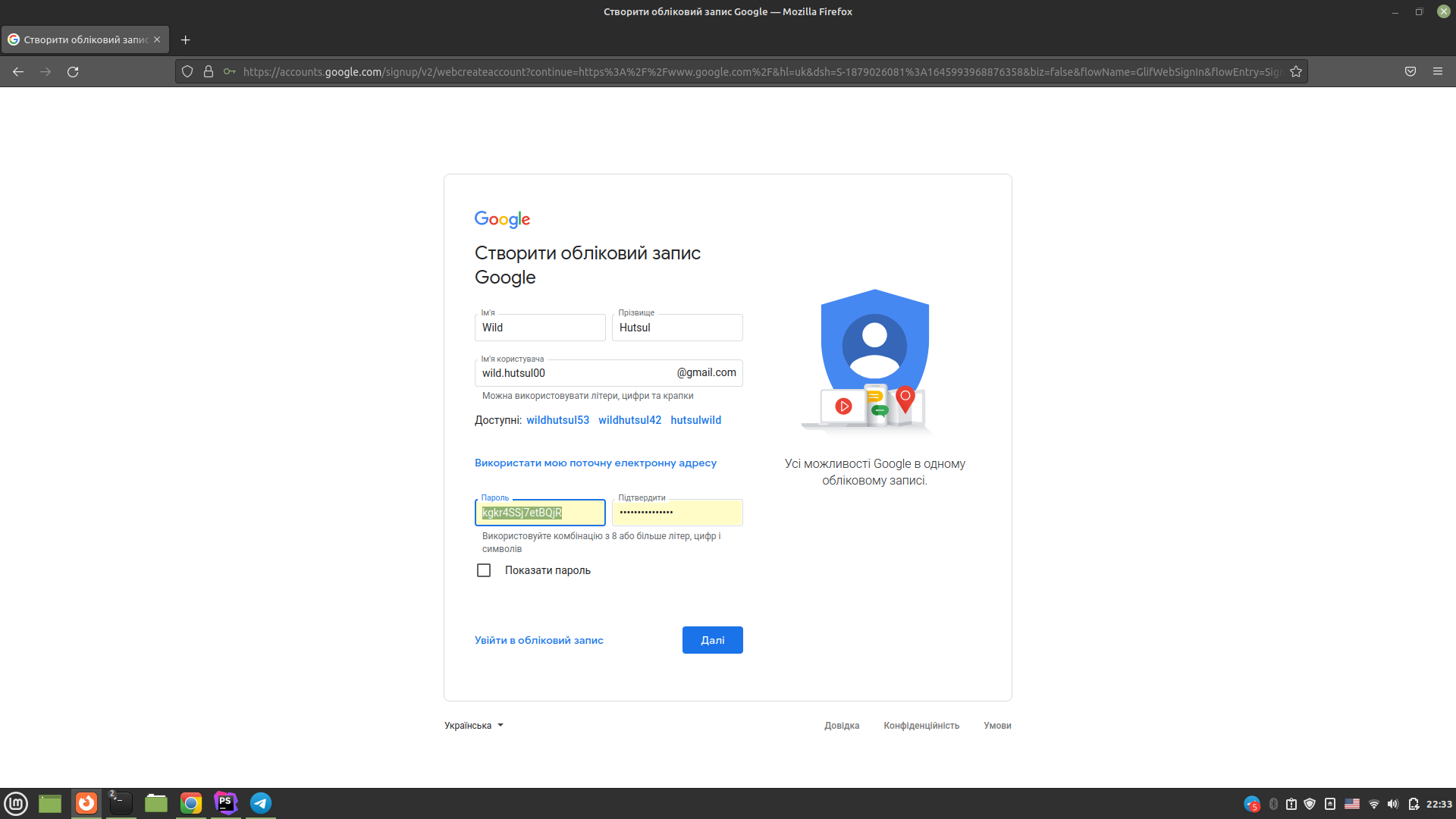Image resolution: width=1456 pixels, height=819 pixels.
Task: Bookmark this page with the star icon
Action: click(x=1296, y=71)
